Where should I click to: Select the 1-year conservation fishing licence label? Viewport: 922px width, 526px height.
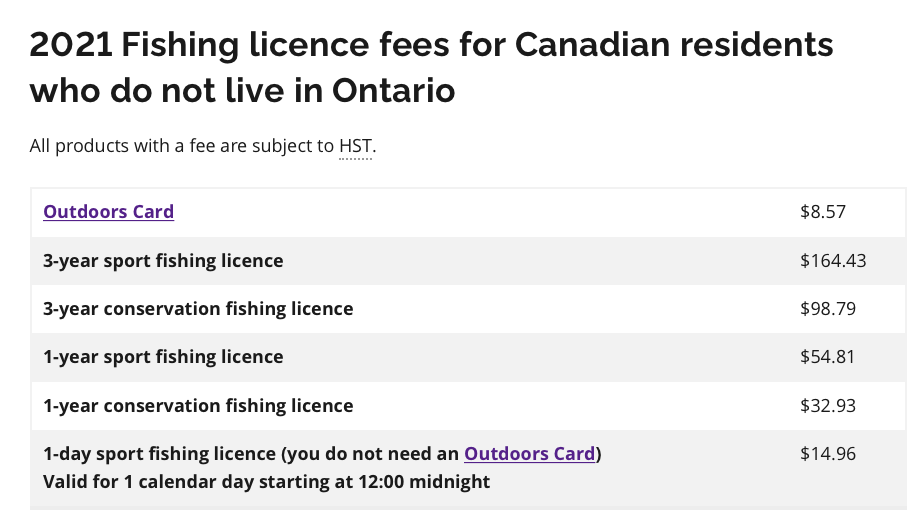pos(198,406)
